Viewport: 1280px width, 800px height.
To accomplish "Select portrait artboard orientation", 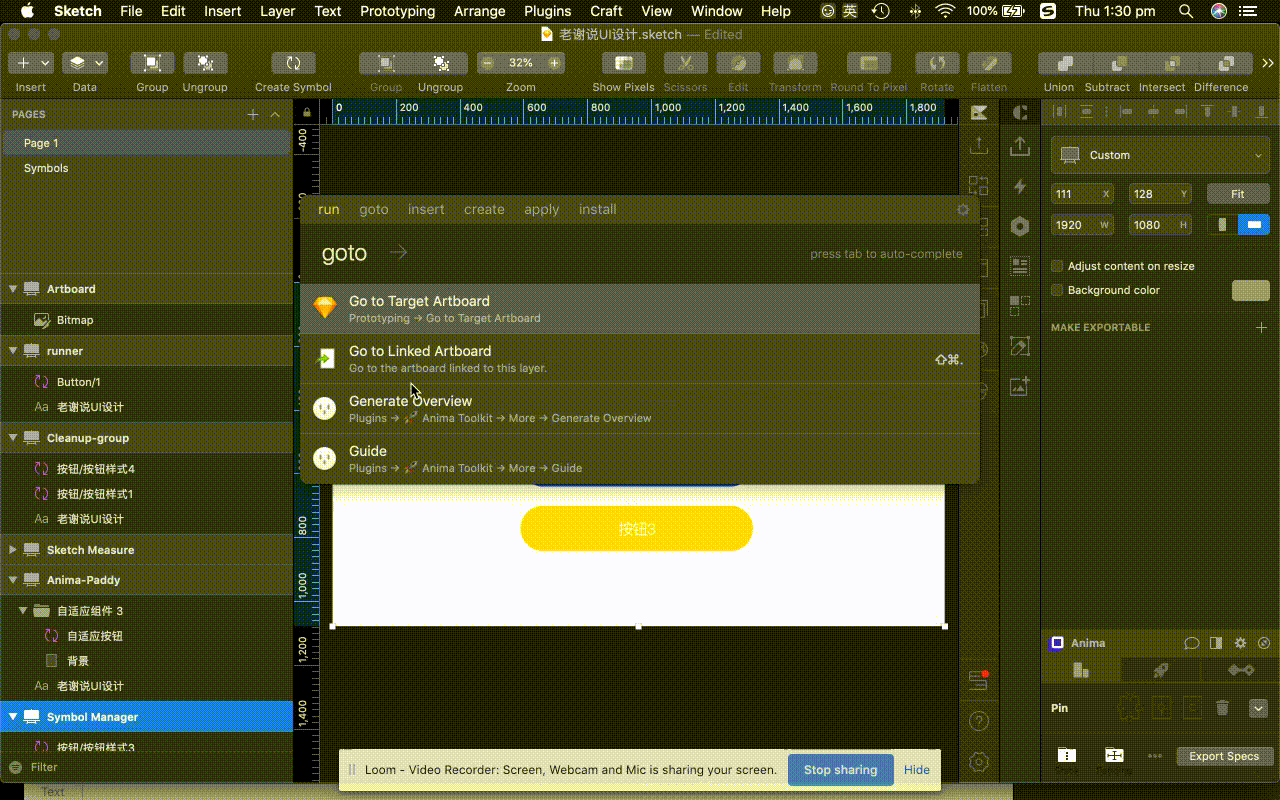I will tap(1222, 225).
